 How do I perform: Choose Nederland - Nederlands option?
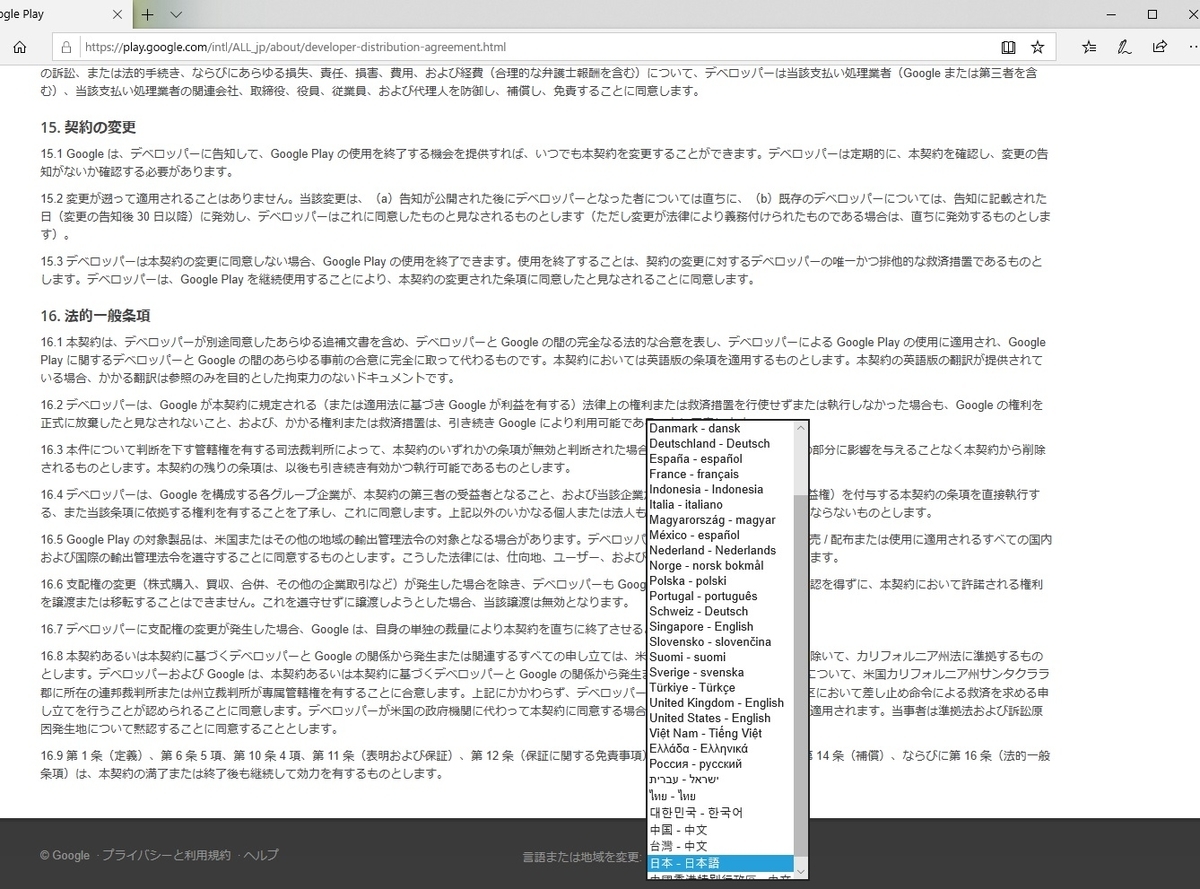coord(720,550)
